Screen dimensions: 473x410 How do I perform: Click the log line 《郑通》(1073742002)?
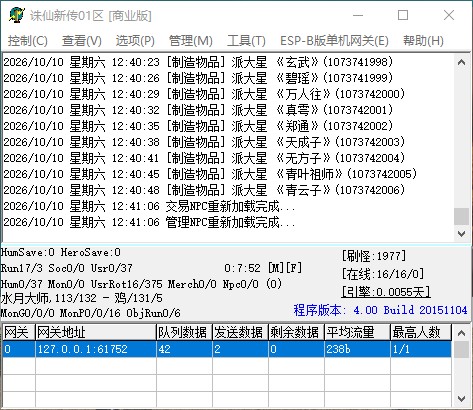point(198,126)
